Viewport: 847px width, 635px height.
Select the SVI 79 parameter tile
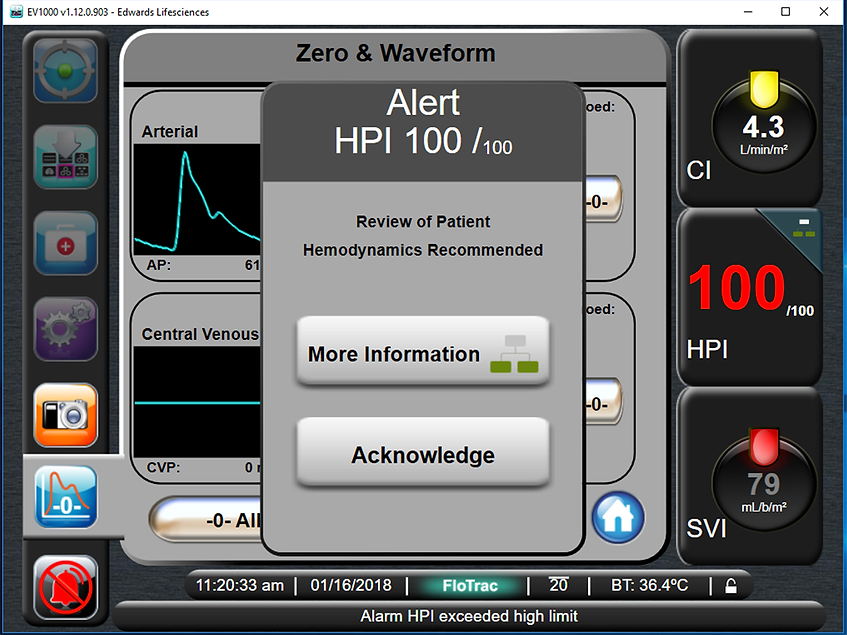tap(749, 477)
